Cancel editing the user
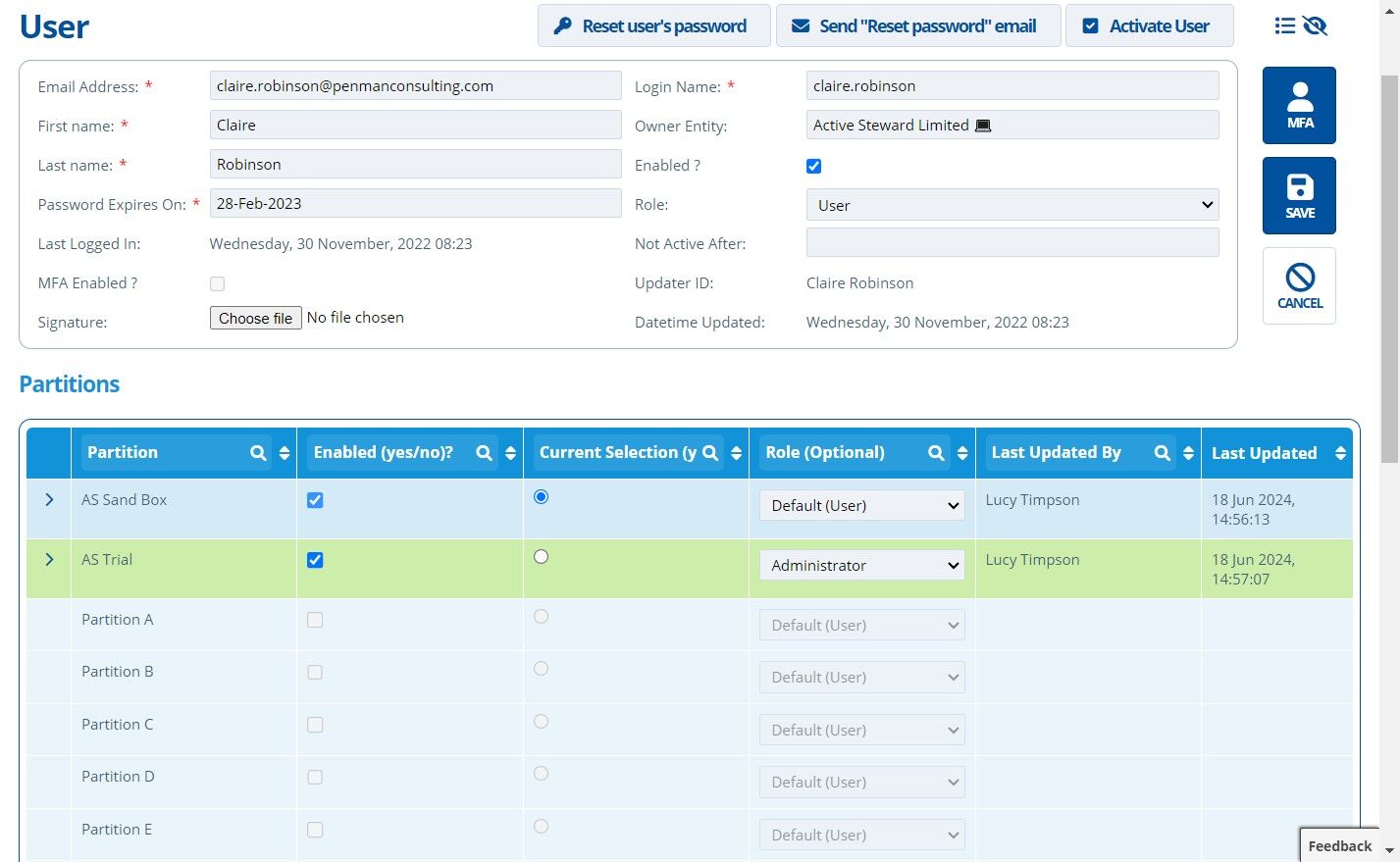The width and height of the screenshot is (1400, 862). [1299, 285]
